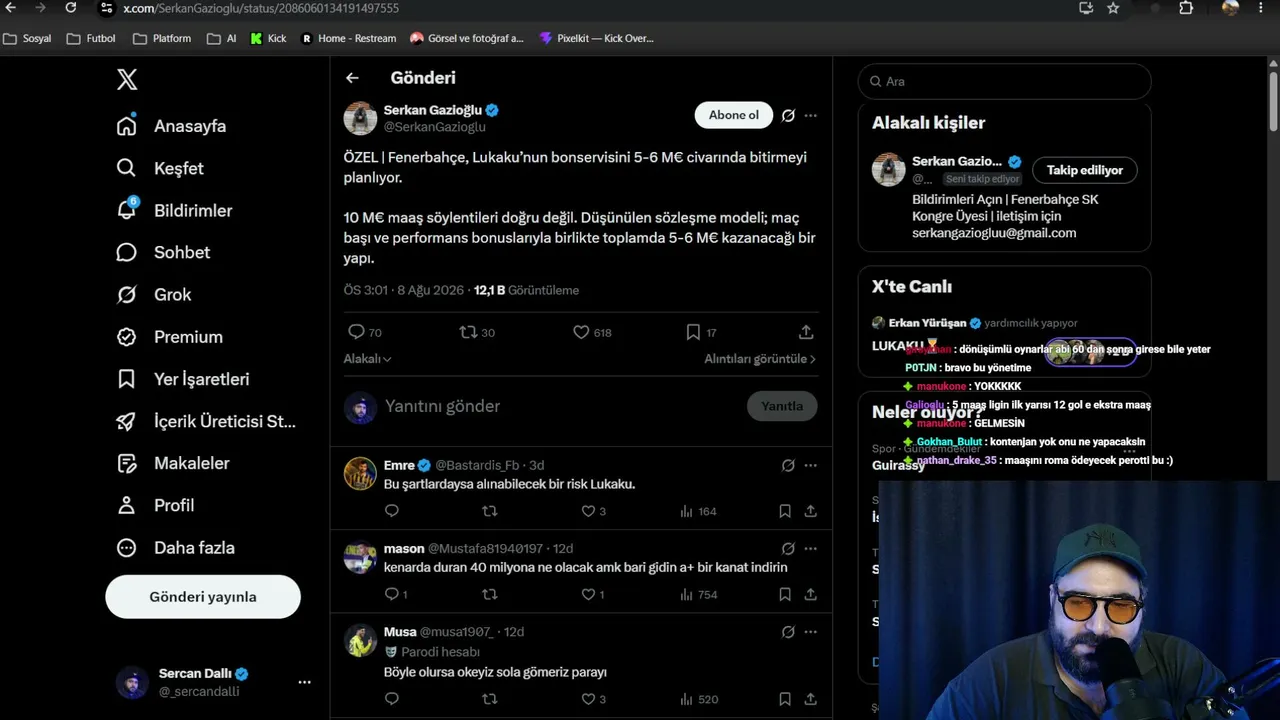Screen dimensions: 1280x720
Task: Click the X logo in the sidebar
Action: pos(127,80)
